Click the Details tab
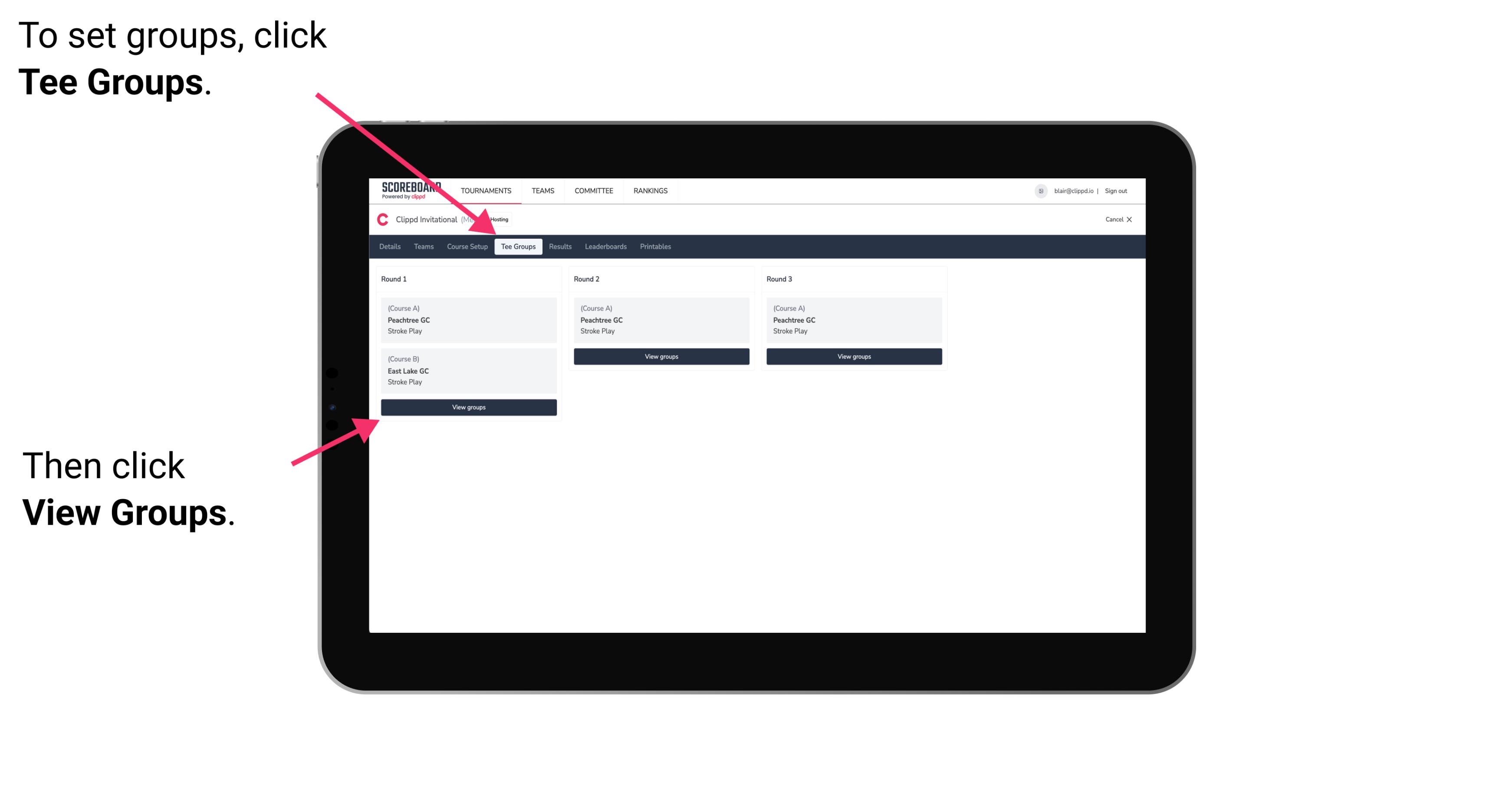 [391, 246]
